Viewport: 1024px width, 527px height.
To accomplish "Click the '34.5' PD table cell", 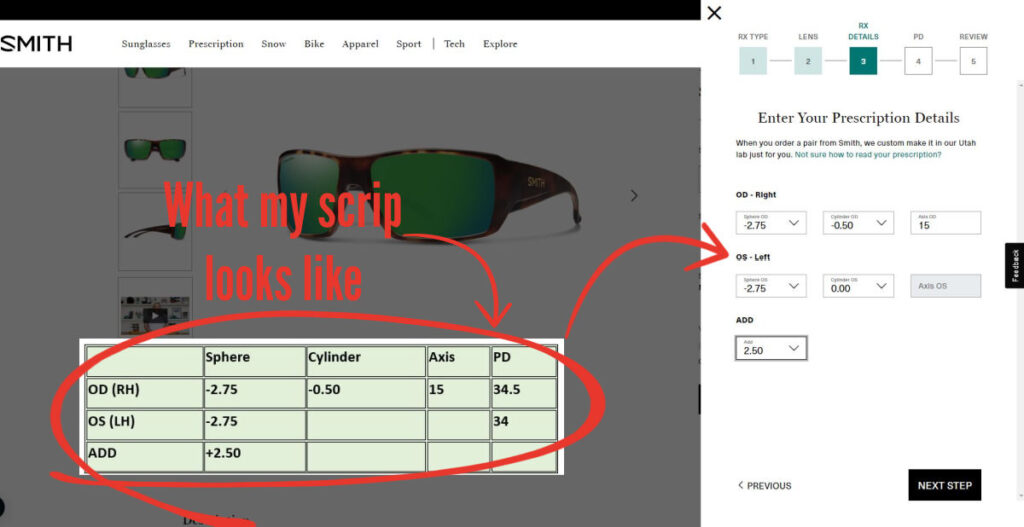I will click(524, 393).
